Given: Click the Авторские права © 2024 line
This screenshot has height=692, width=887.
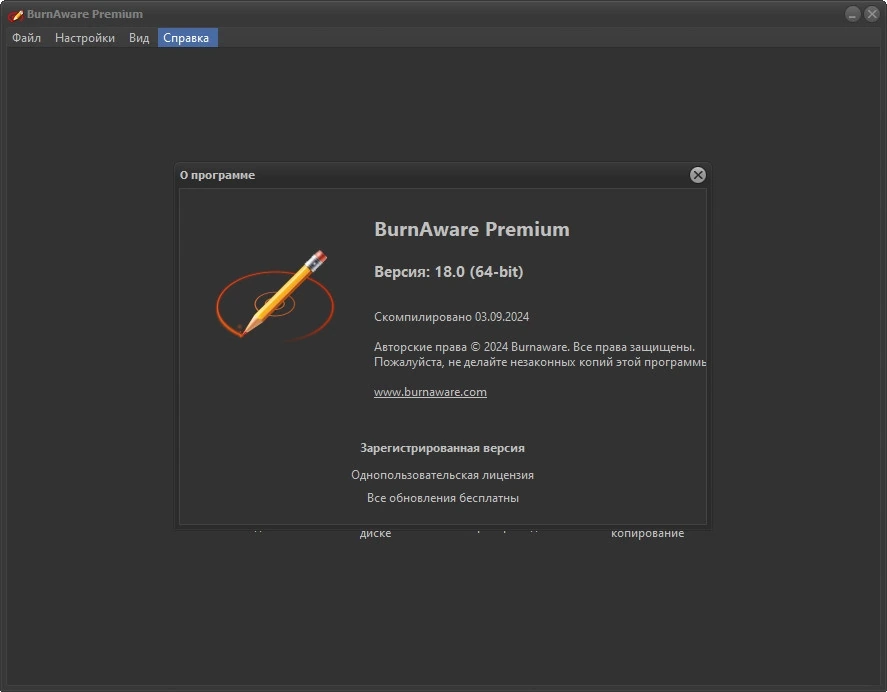Looking at the screenshot, I should click(x=534, y=347).
